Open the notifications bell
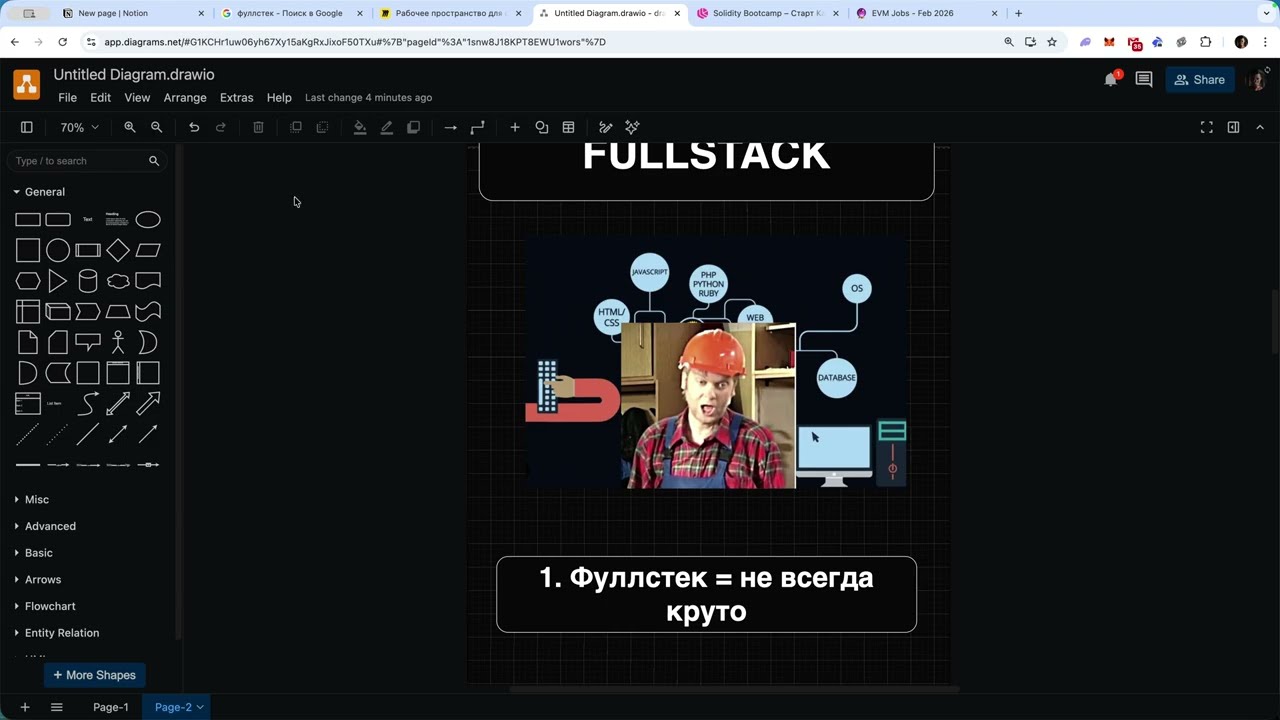1280x720 pixels. 1111,80
